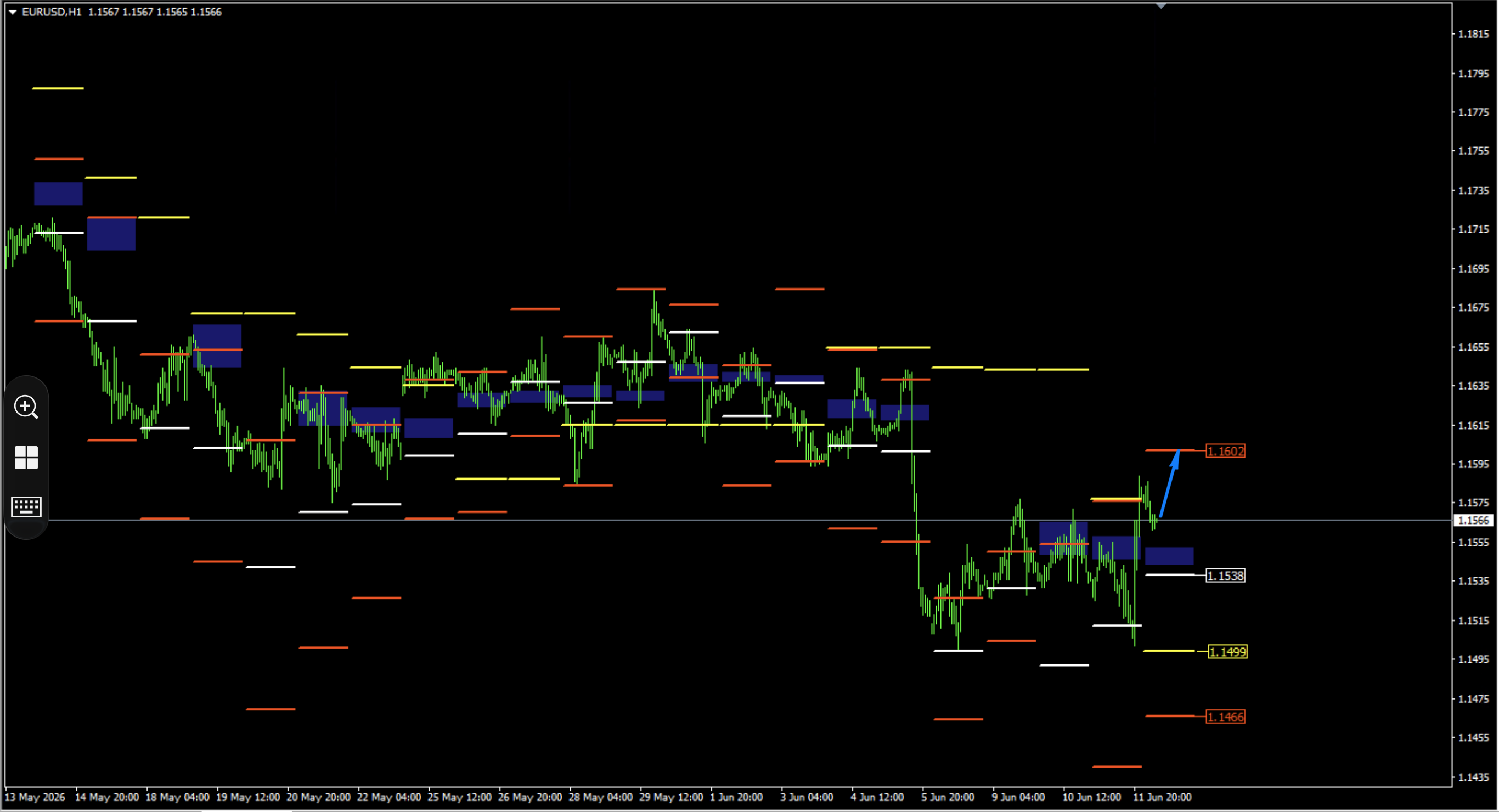Open the four-square grid layout icon
Screen dimensions: 1499x812
tap(26, 458)
